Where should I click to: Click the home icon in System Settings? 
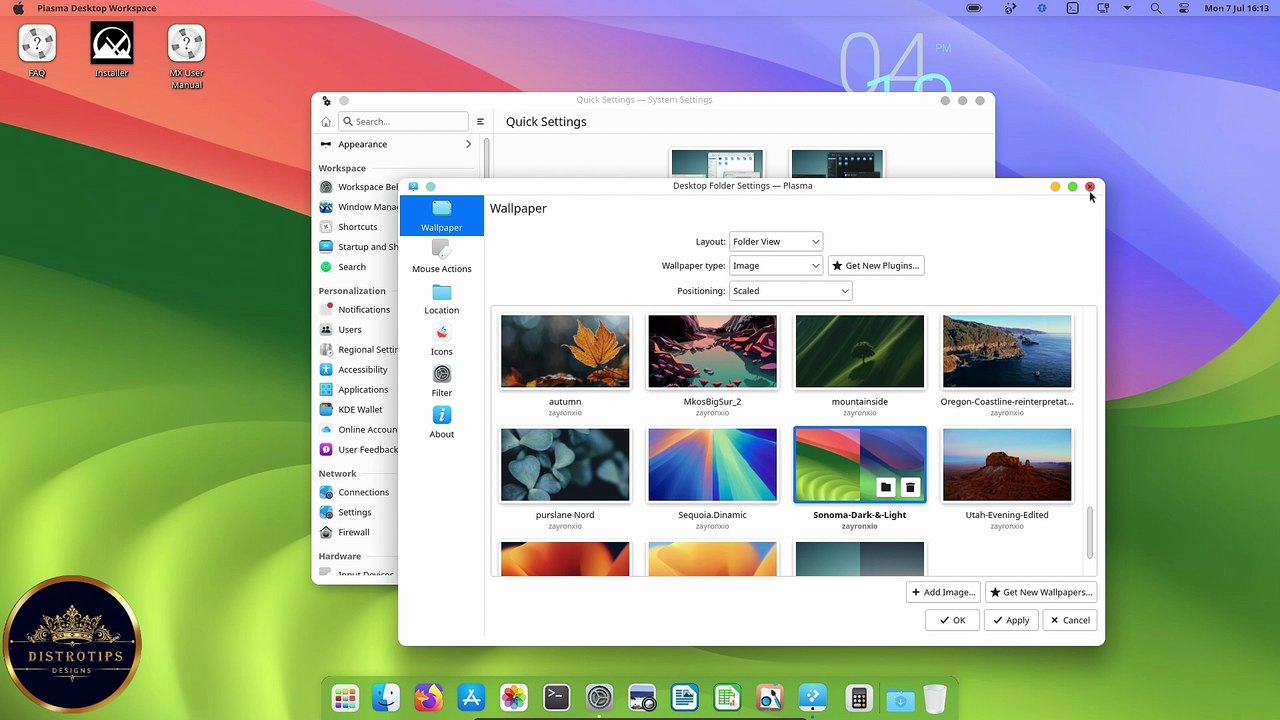click(x=326, y=122)
